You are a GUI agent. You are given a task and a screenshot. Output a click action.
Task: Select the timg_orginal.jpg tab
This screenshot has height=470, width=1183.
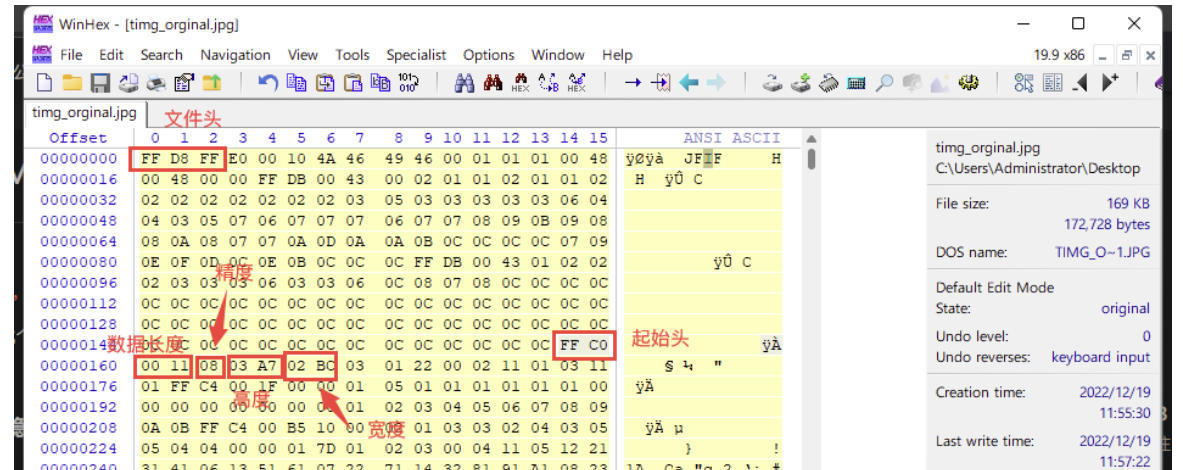tap(84, 112)
